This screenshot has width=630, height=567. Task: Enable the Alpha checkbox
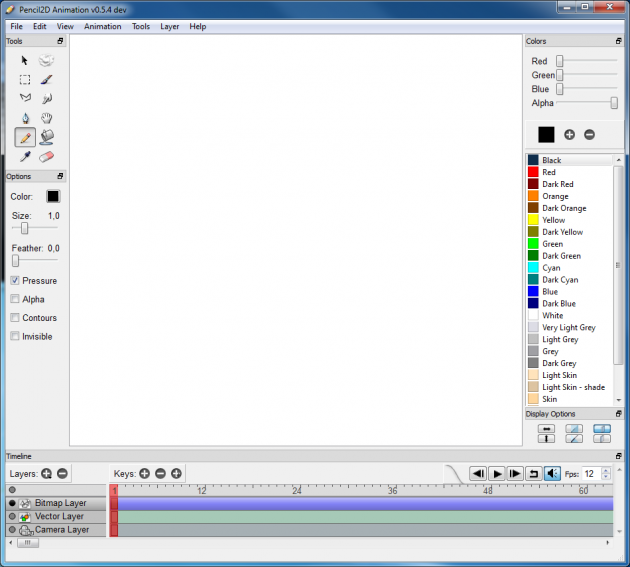coord(15,299)
